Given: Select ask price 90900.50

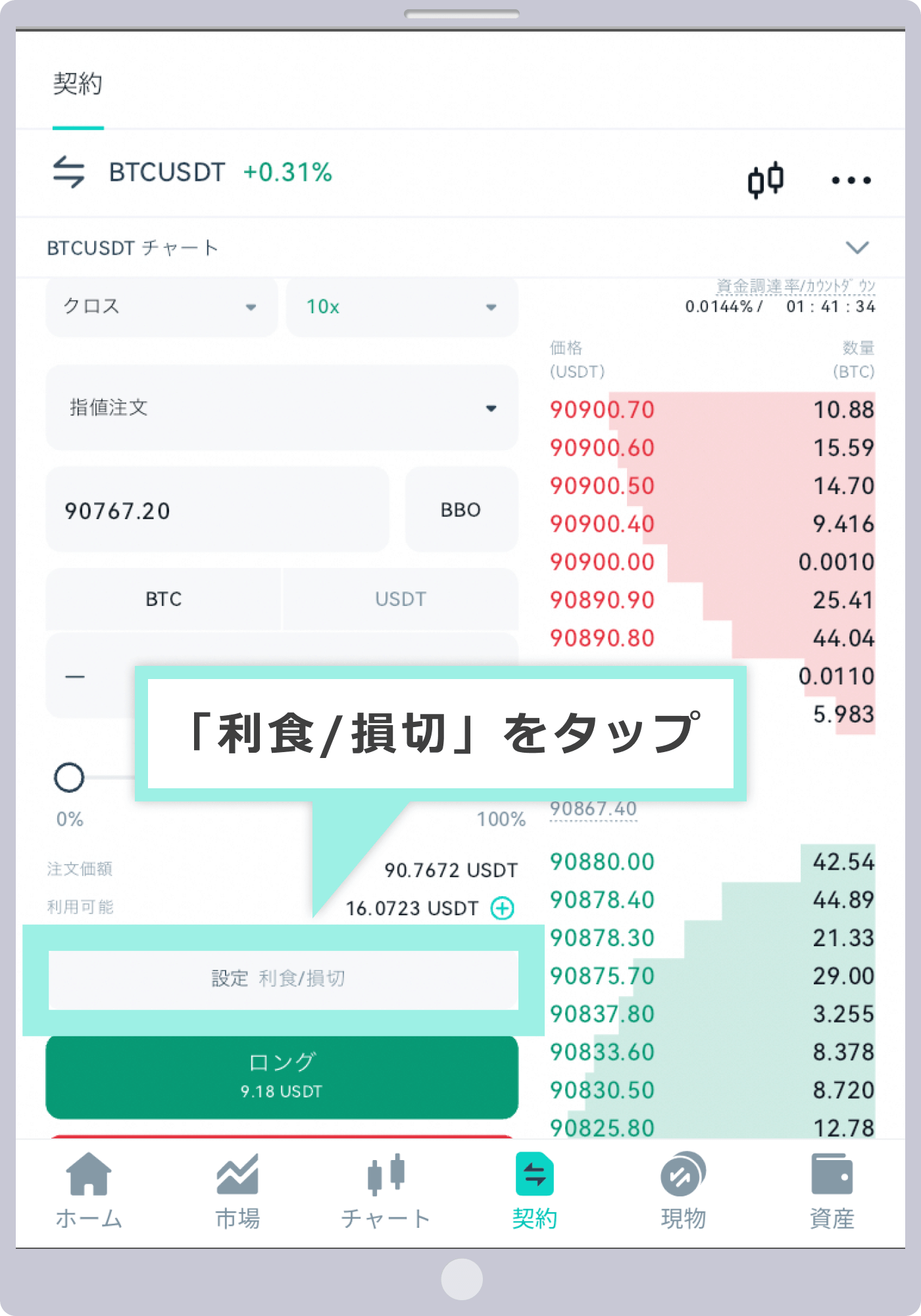Looking at the screenshot, I should [603, 486].
